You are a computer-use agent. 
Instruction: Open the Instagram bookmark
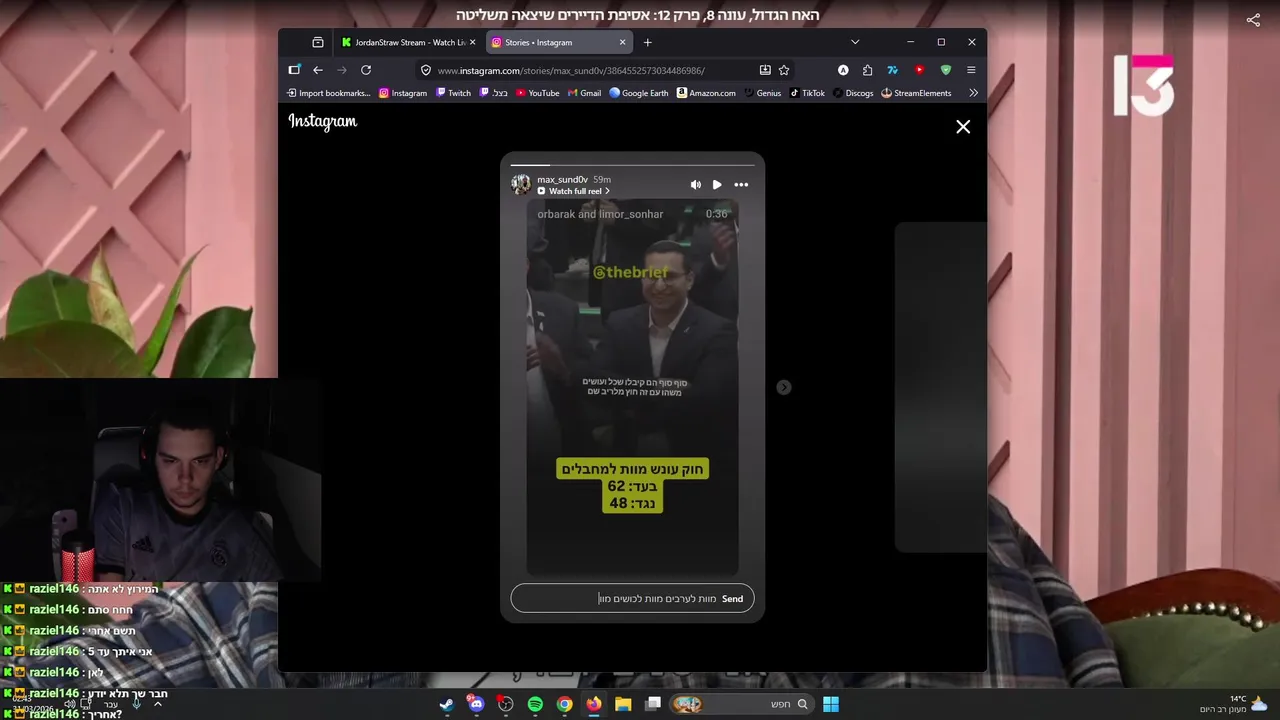(x=403, y=93)
